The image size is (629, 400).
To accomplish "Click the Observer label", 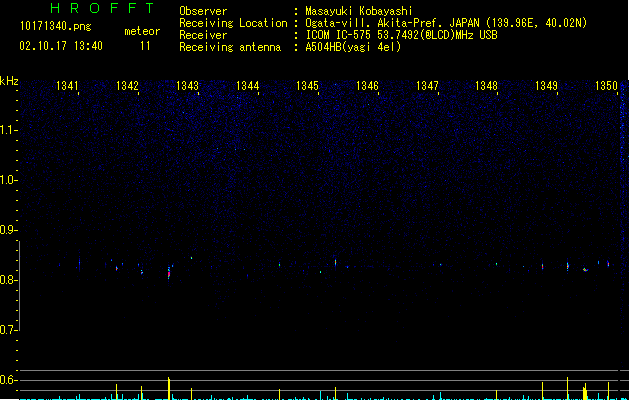I will (x=203, y=11).
